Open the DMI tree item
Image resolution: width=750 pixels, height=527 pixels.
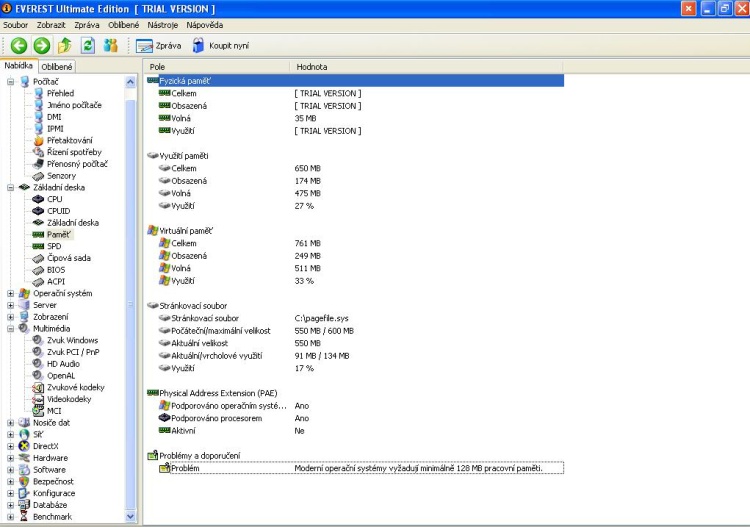click(x=54, y=117)
